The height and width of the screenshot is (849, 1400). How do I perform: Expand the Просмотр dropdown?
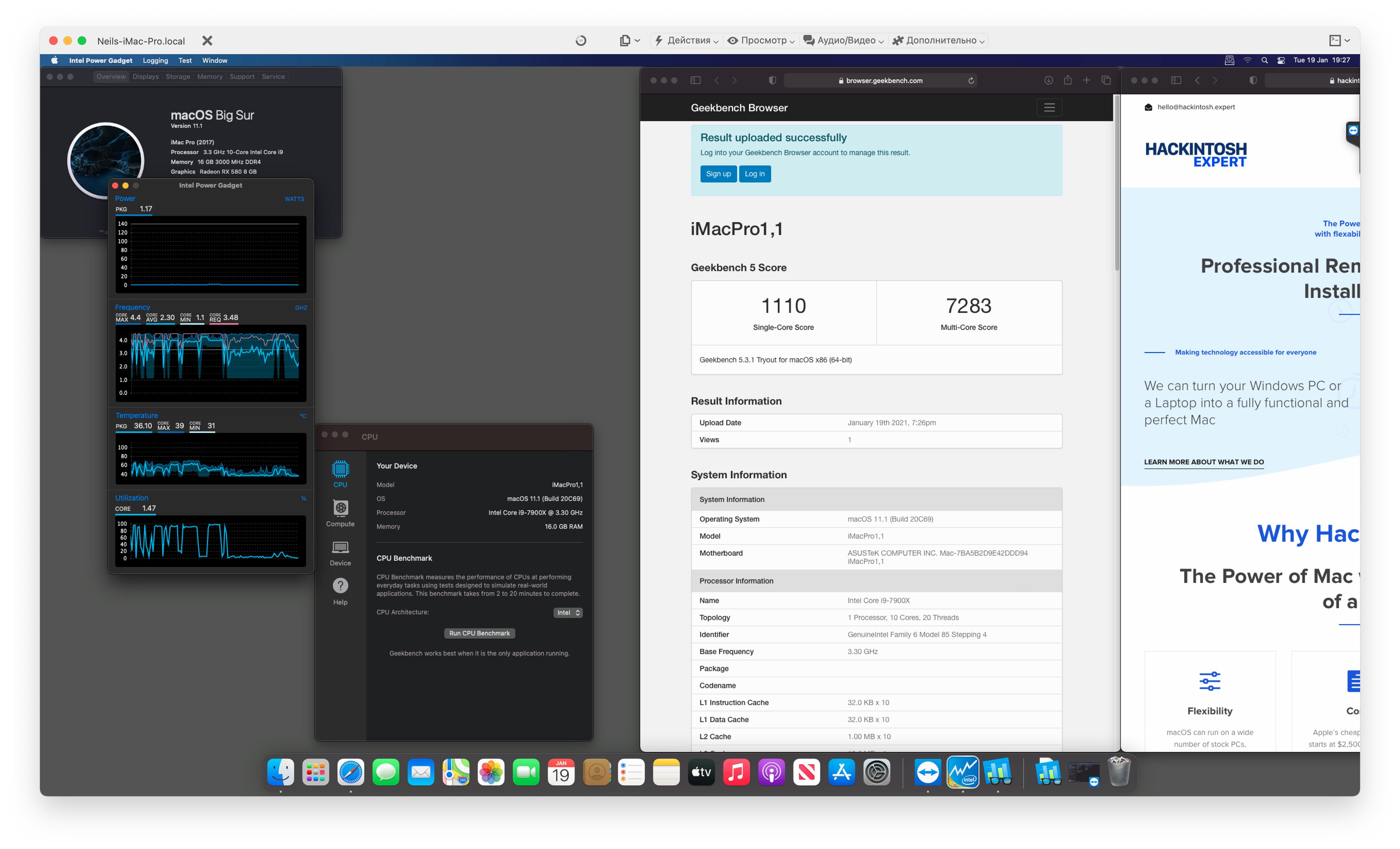tap(760, 40)
